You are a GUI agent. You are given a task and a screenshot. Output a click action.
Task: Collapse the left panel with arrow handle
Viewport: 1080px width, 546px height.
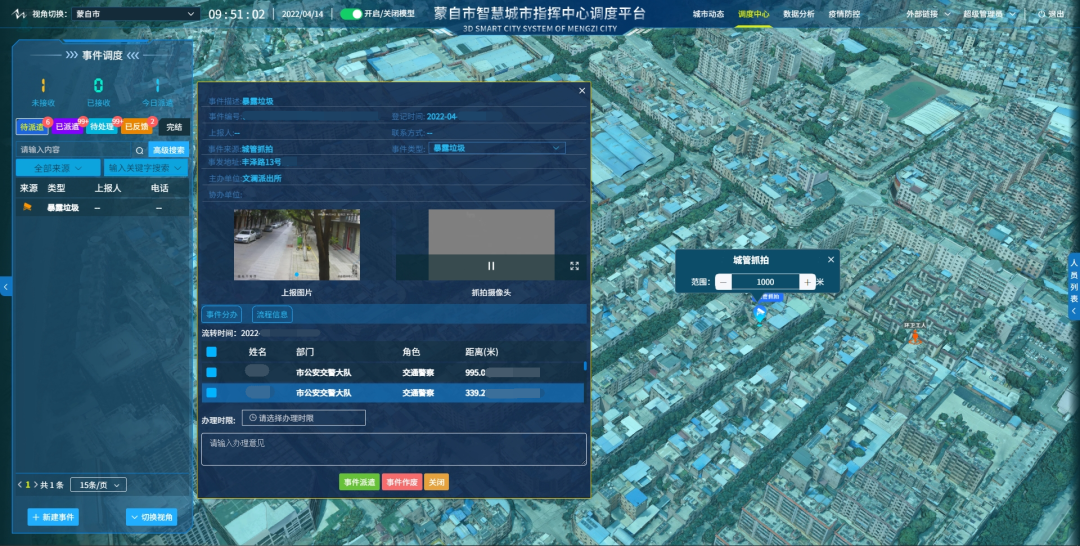(5, 287)
